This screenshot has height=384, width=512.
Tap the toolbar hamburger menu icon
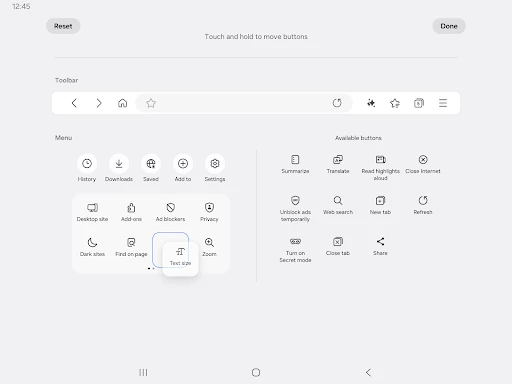click(x=443, y=103)
